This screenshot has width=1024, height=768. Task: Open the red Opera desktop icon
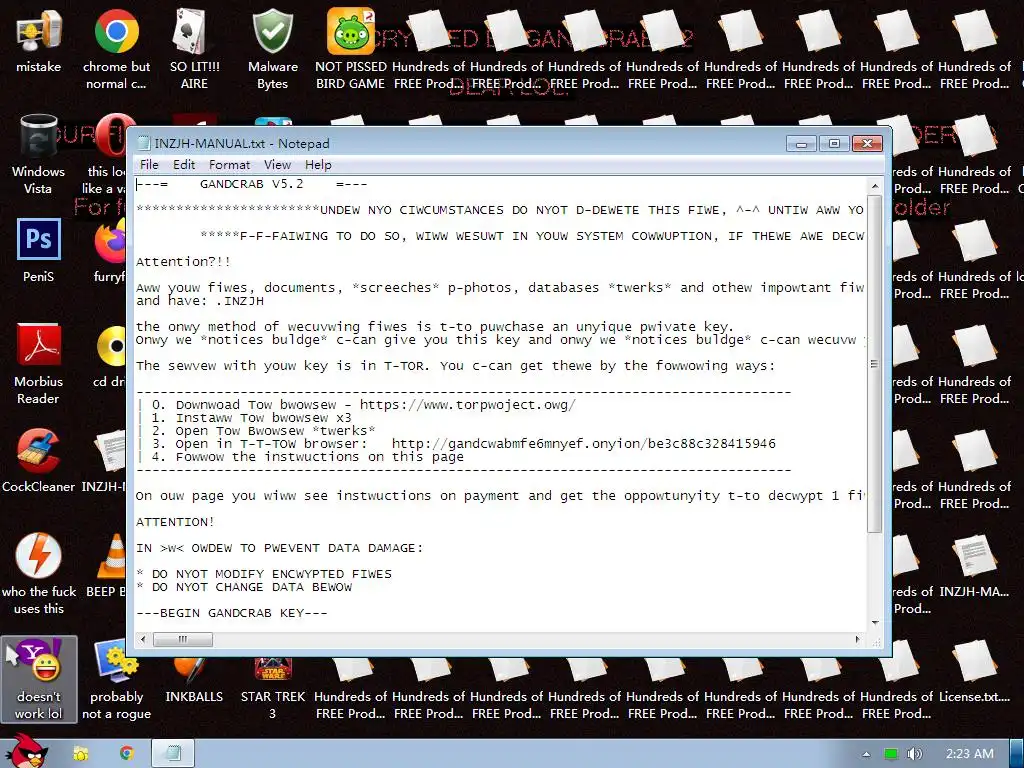111,136
